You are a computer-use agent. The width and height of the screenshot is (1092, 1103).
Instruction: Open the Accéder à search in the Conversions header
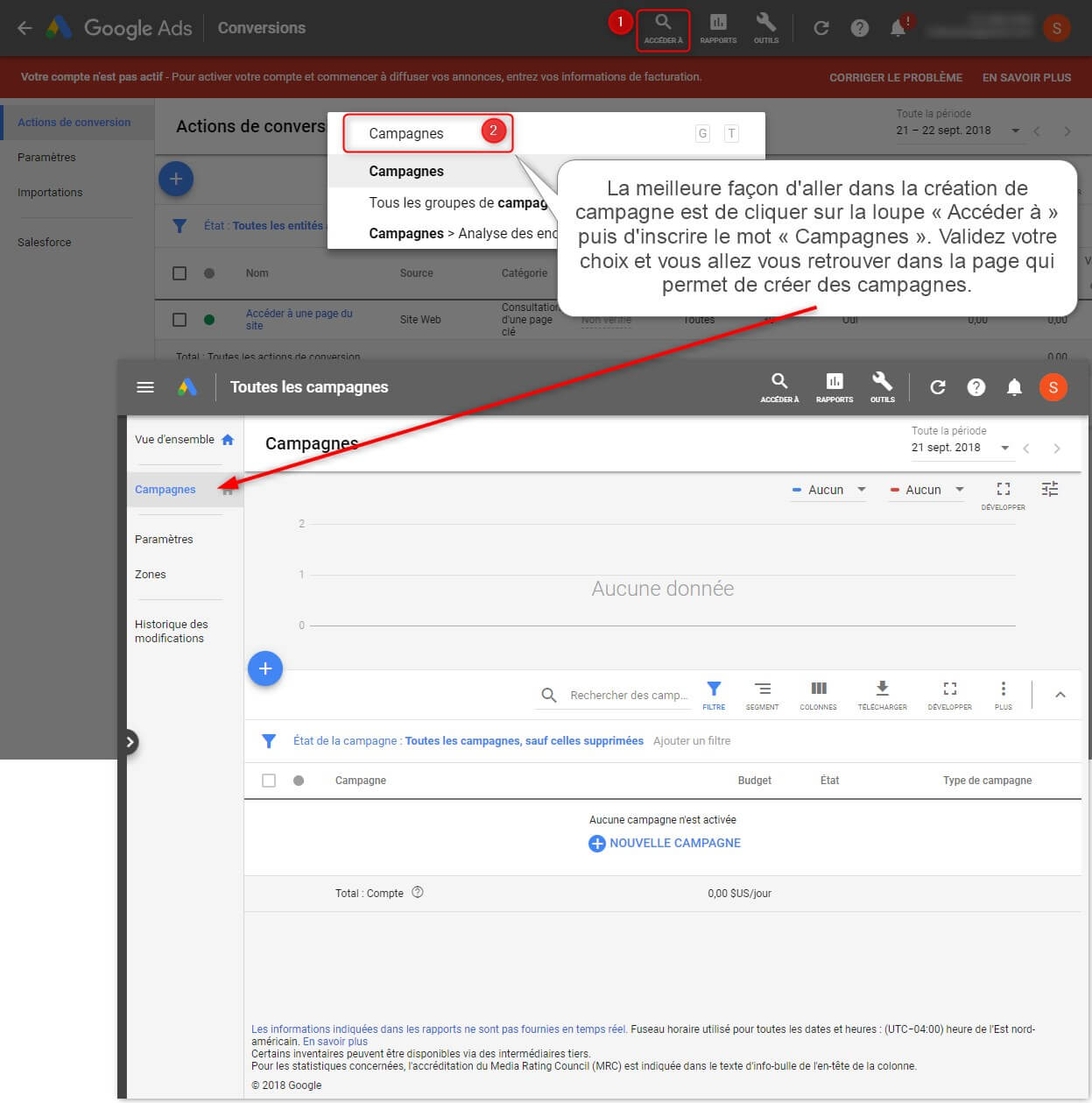coord(663,29)
